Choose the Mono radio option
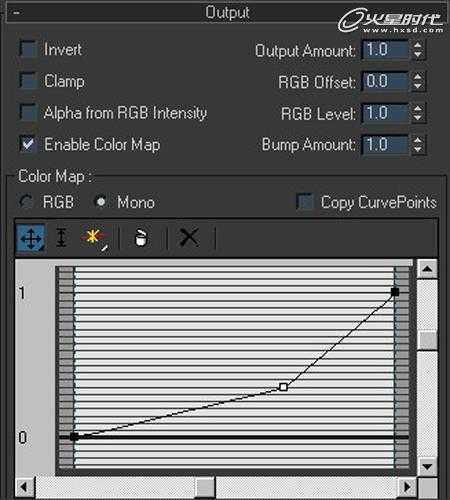Image resolution: width=450 pixels, height=500 pixels. pyautogui.click(x=101, y=202)
